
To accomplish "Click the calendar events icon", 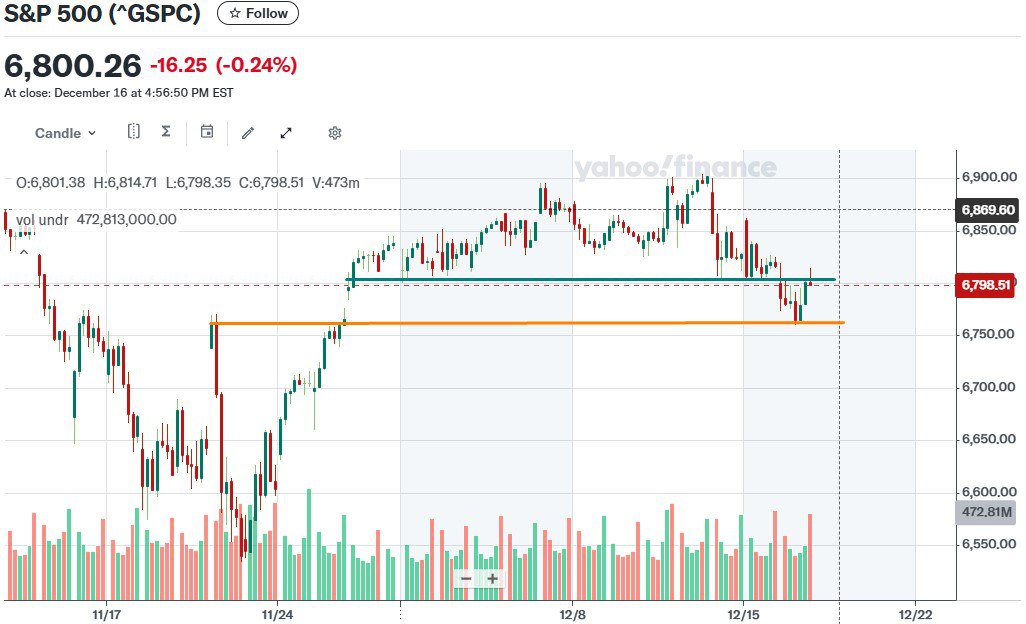I will (207, 132).
